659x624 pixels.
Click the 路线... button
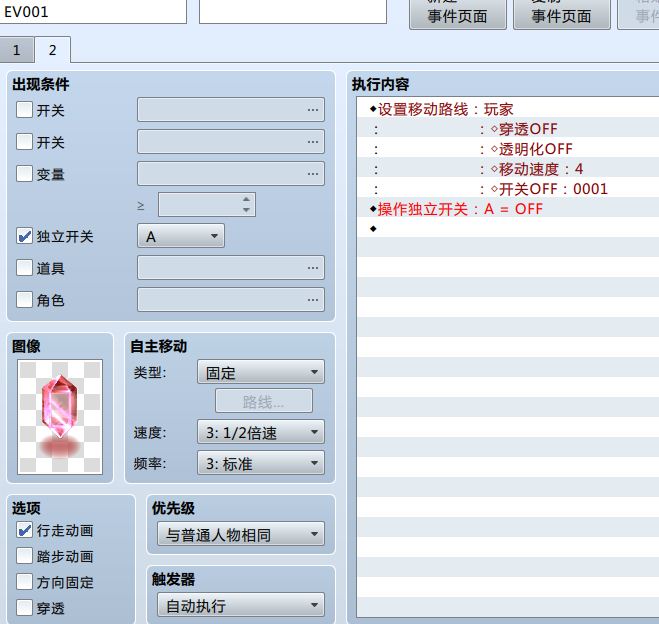click(x=264, y=401)
